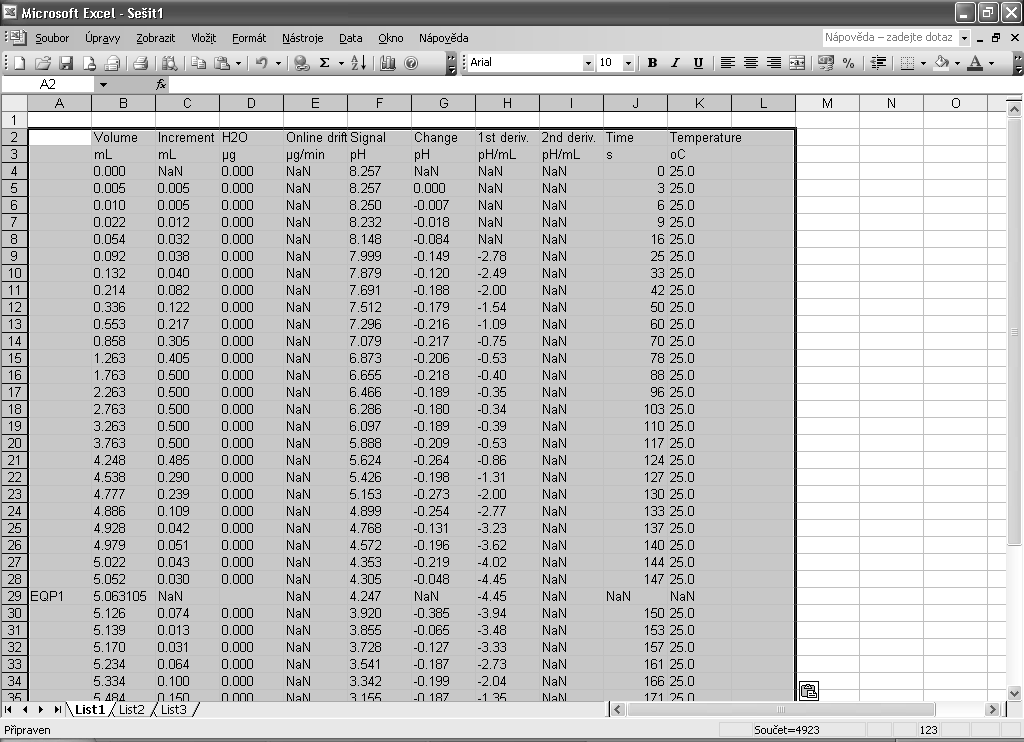Click the Insert Function fx icon
This screenshot has width=1024, height=742.
tap(161, 84)
